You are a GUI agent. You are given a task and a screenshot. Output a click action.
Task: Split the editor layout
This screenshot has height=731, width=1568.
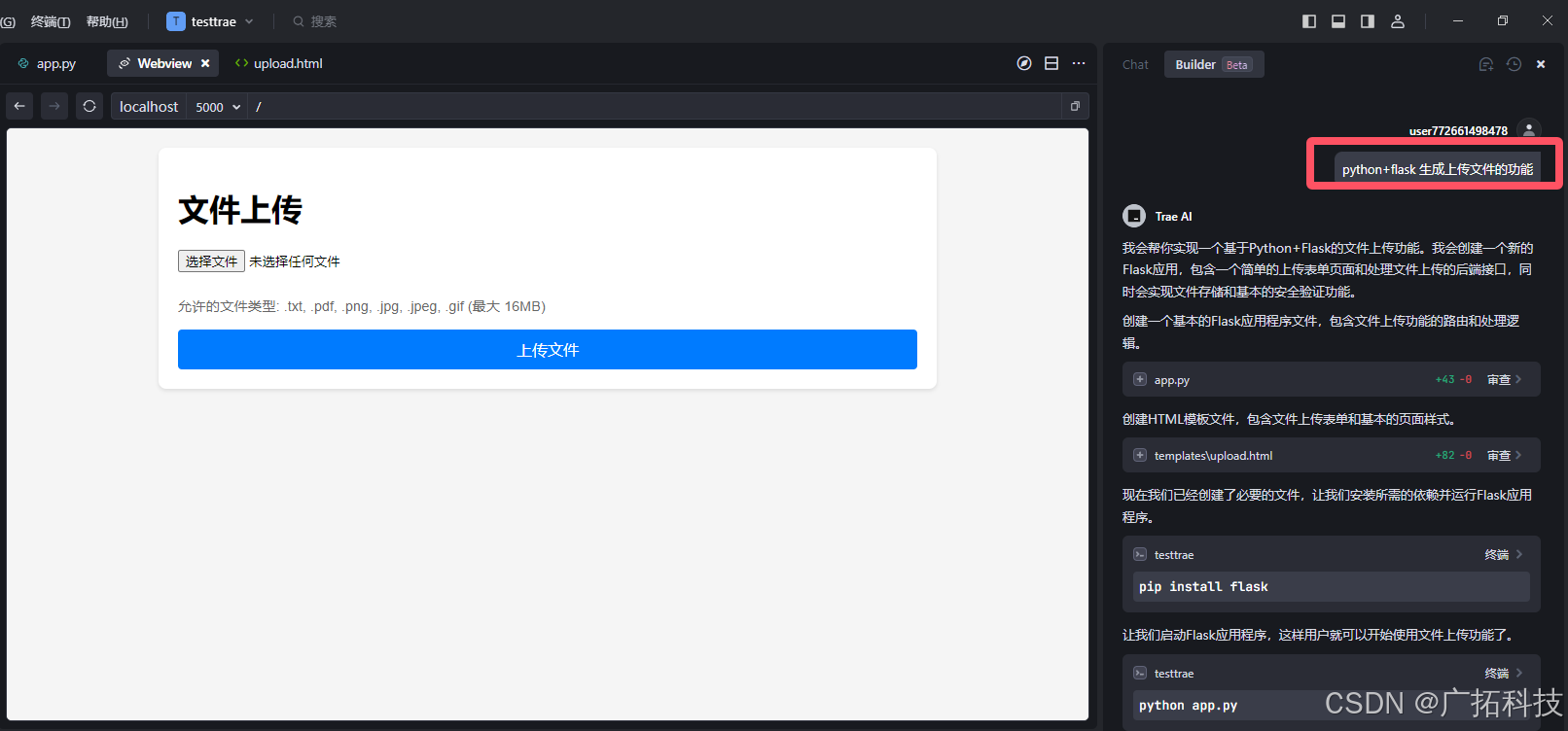tap(1051, 63)
